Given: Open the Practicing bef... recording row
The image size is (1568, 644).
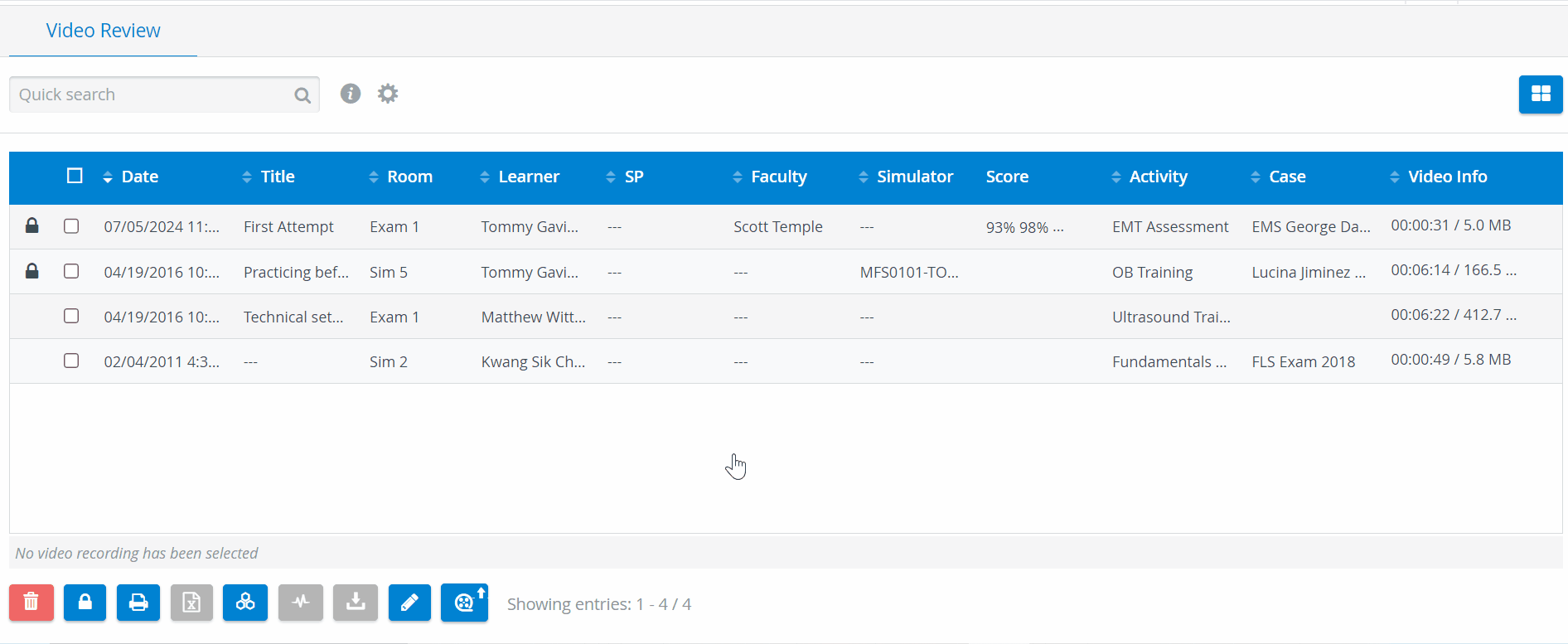Looking at the screenshot, I should pyautogui.click(x=786, y=272).
